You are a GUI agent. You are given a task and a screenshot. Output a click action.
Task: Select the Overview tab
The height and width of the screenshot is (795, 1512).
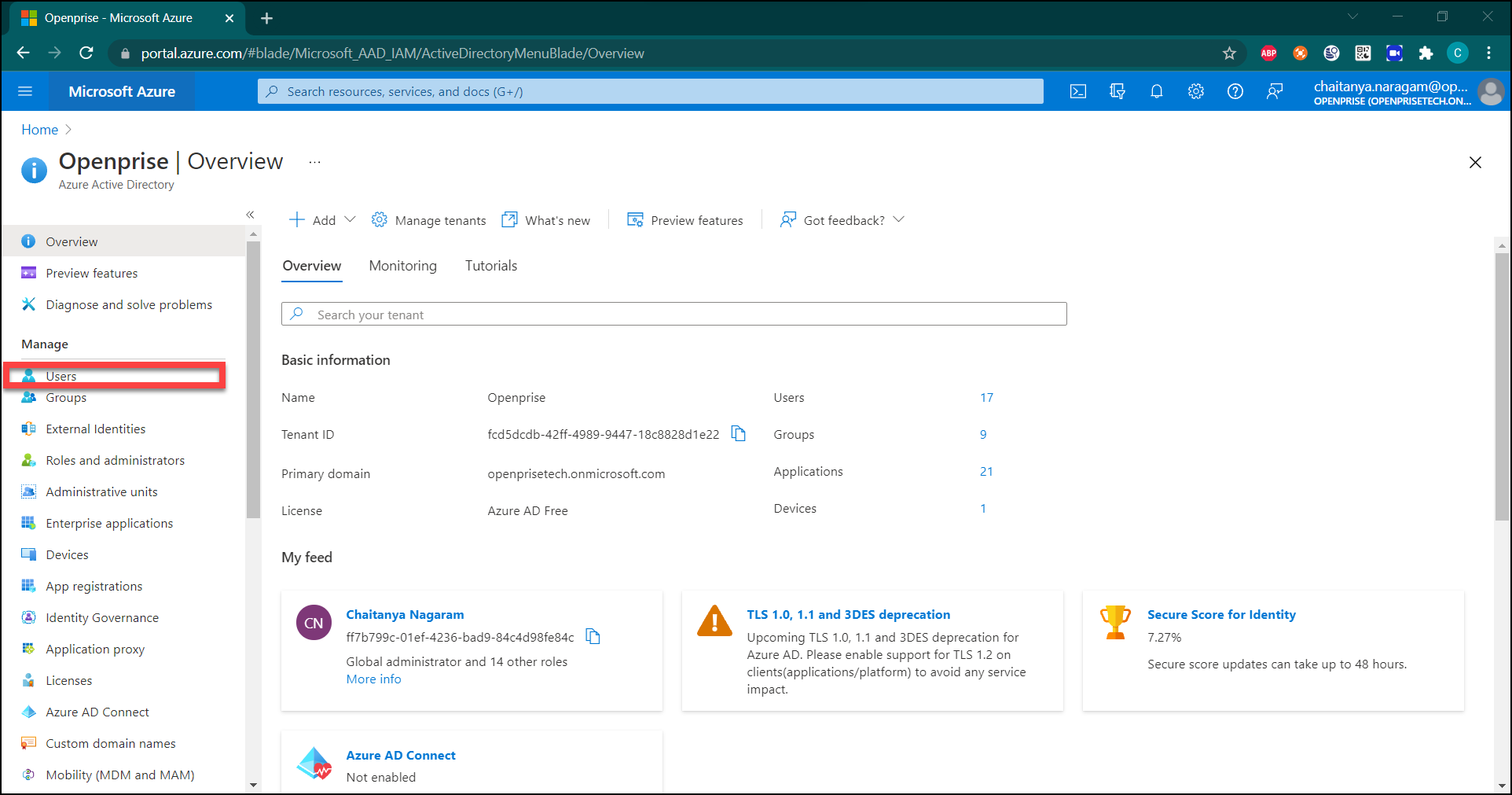pos(312,266)
